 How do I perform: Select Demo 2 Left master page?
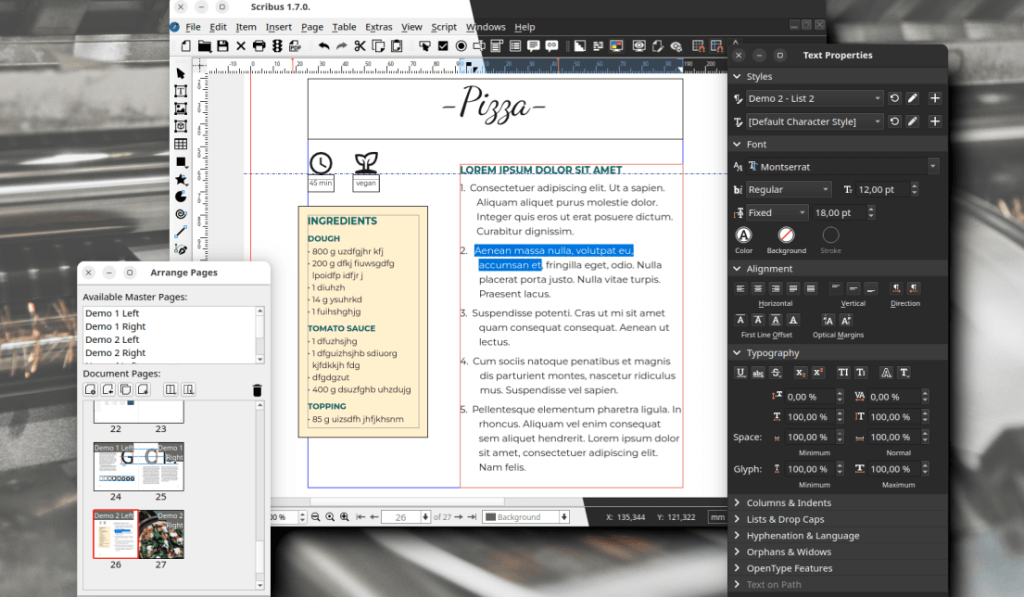point(112,340)
